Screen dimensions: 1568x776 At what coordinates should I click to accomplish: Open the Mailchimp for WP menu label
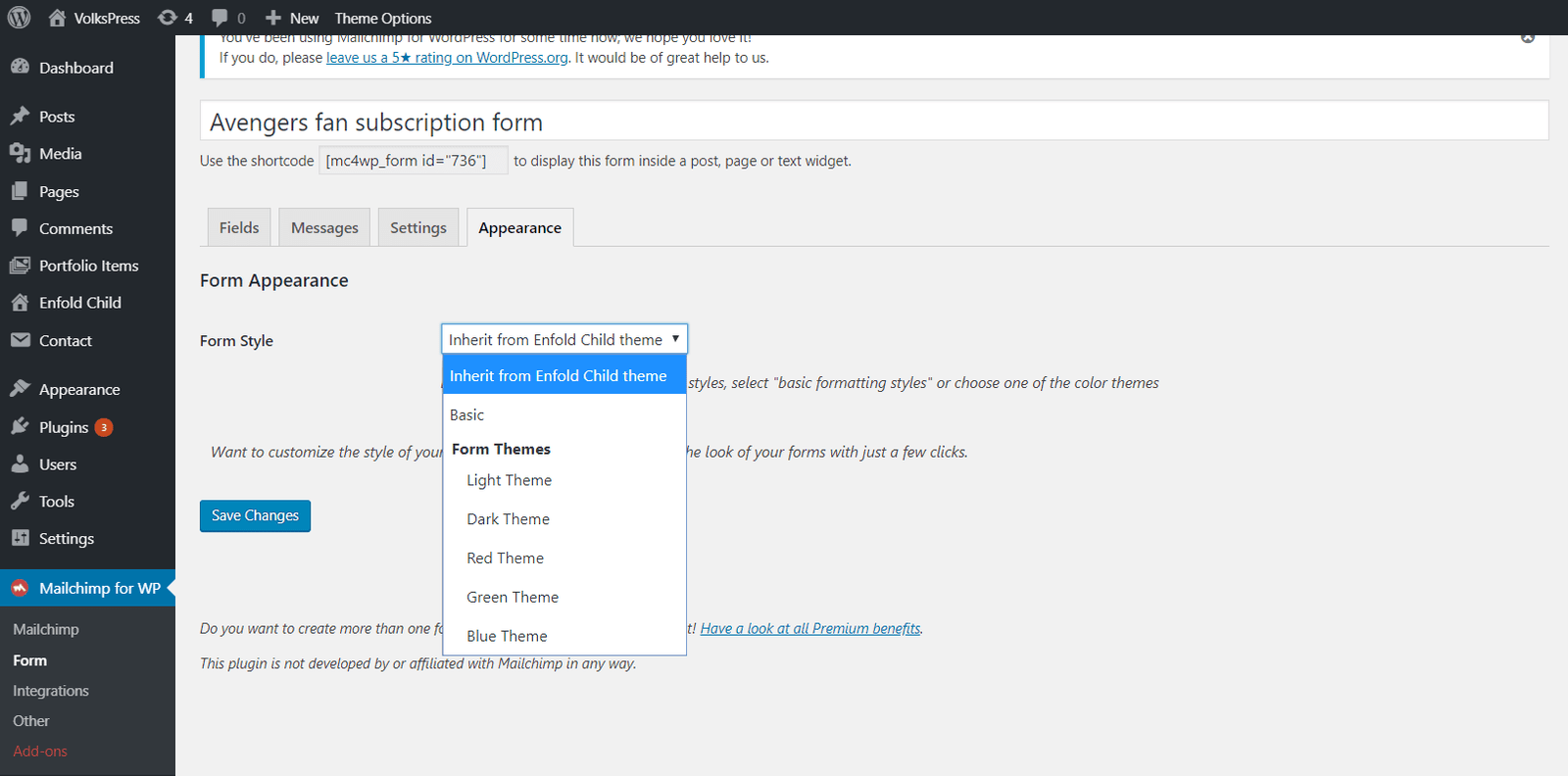tap(100, 588)
